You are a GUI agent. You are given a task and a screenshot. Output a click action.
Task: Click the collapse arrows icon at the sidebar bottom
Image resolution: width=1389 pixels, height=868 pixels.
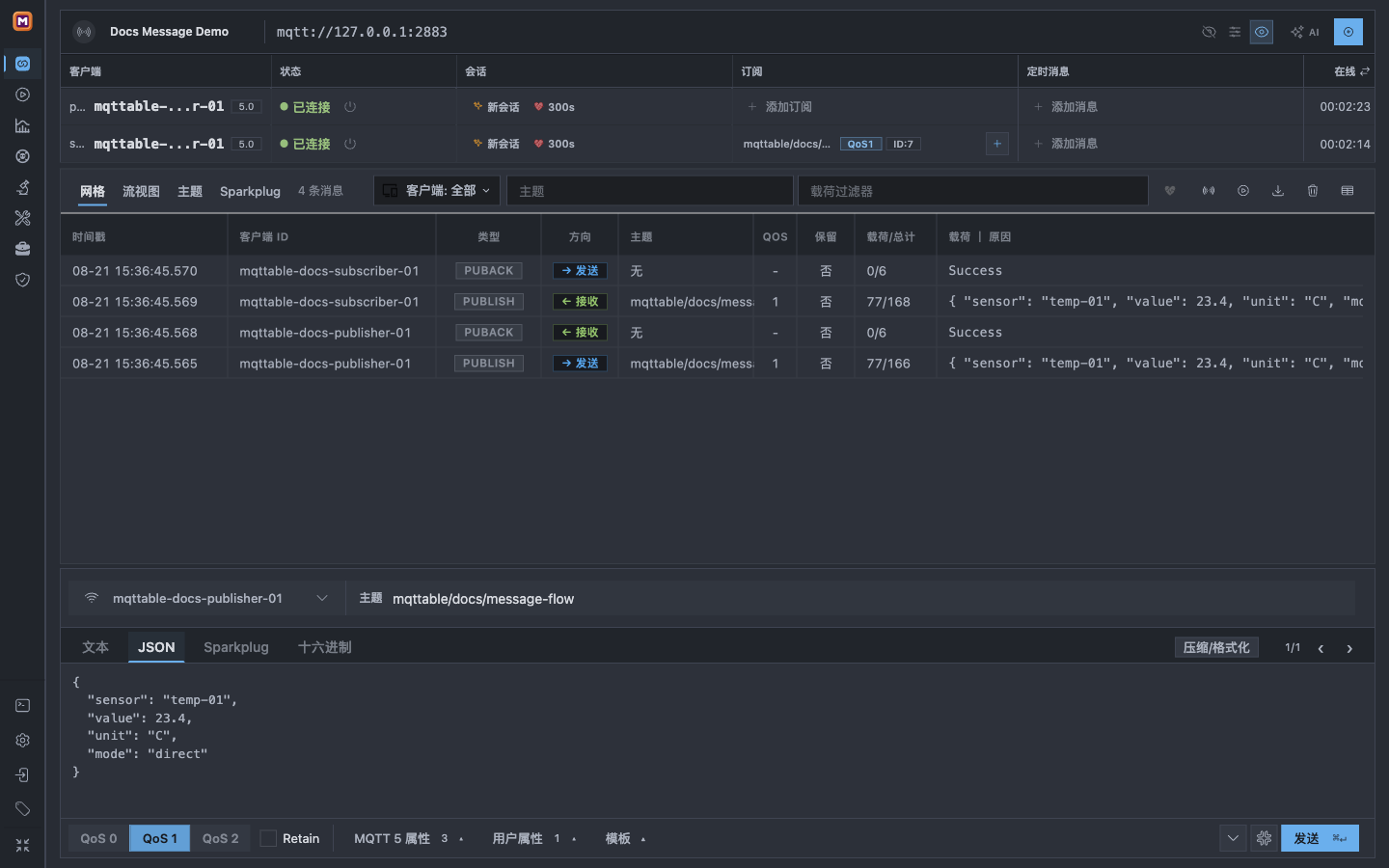22,845
